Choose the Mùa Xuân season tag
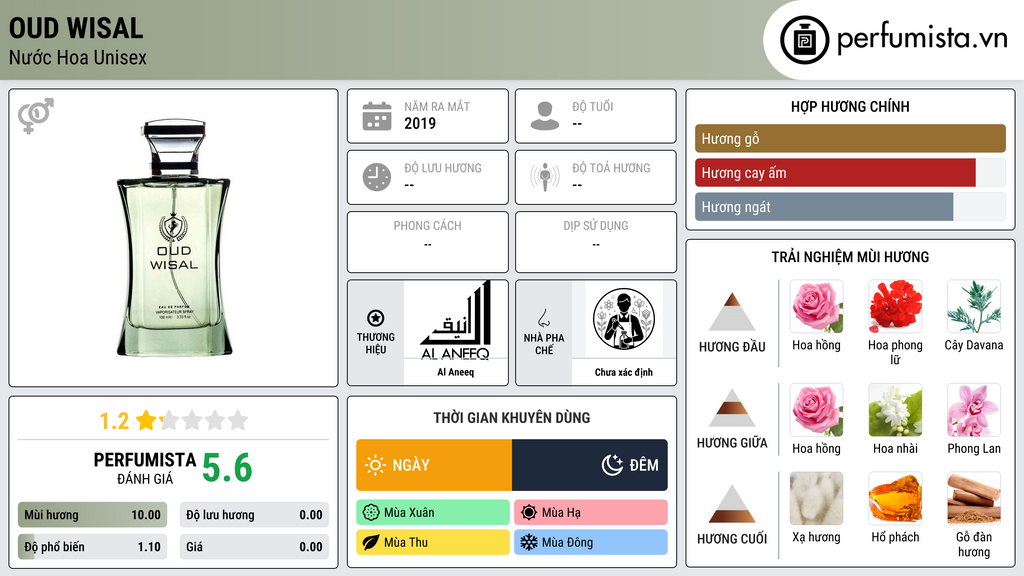1024x576 pixels. point(433,513)
